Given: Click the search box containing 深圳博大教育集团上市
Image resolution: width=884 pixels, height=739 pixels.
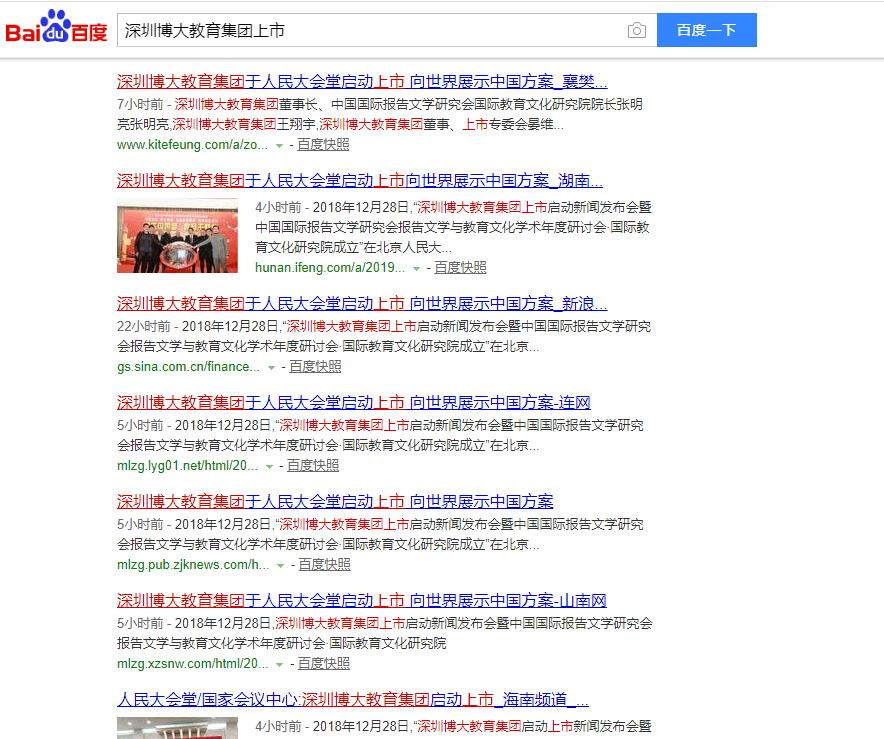Looking at the screenshot, I should pos(387,30).
